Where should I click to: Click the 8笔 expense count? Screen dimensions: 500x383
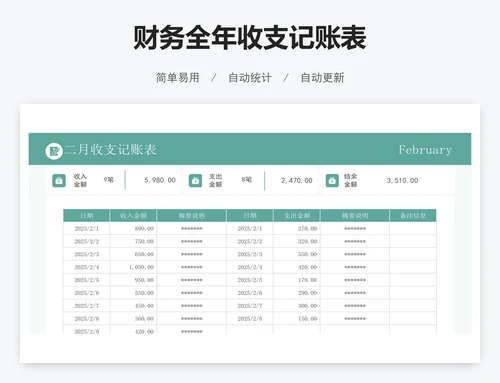click(x=247, y=180)
